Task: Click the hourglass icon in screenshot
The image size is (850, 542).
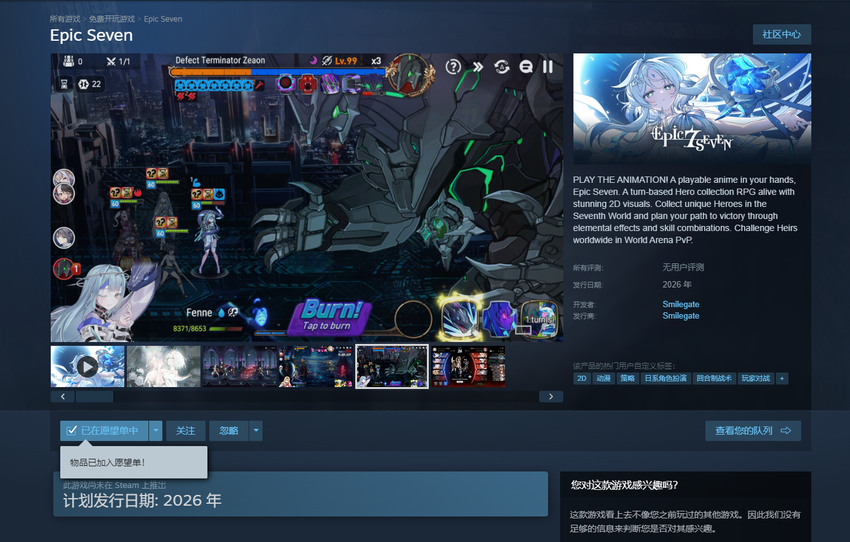Action: [x=63, y=84]
